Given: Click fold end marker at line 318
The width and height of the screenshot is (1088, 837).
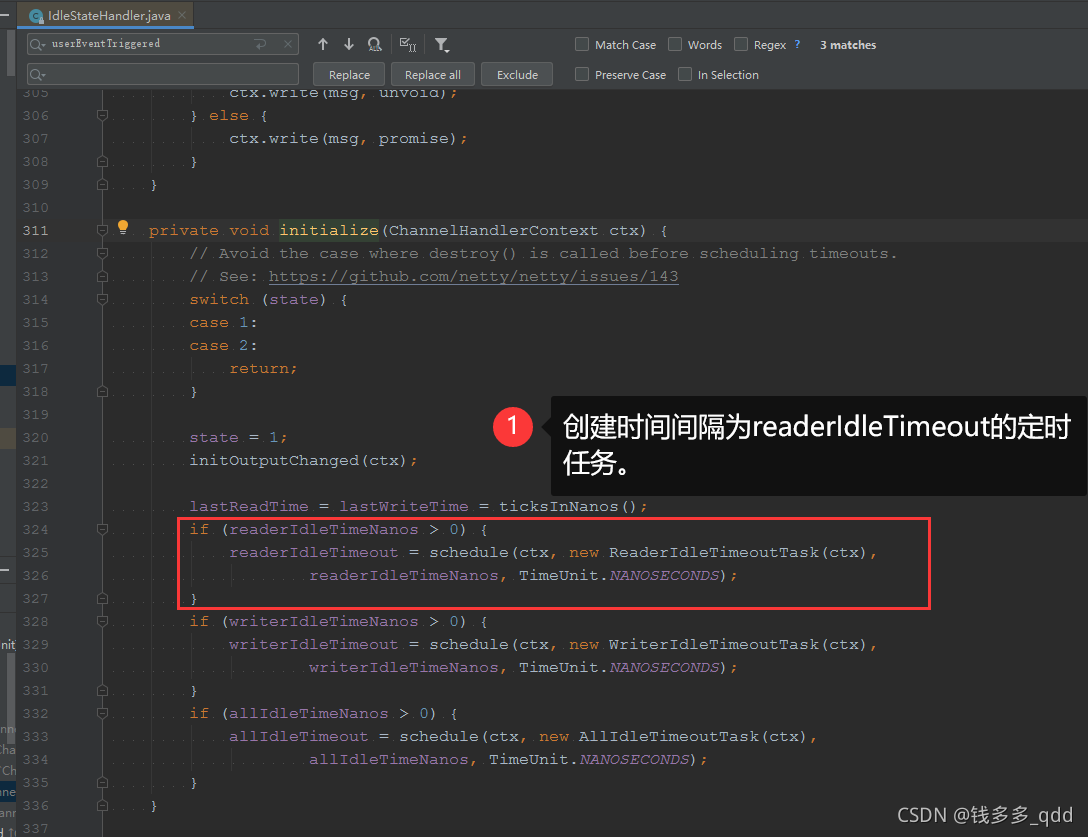Looking at the screenshot, I should (x=102, y=391).
